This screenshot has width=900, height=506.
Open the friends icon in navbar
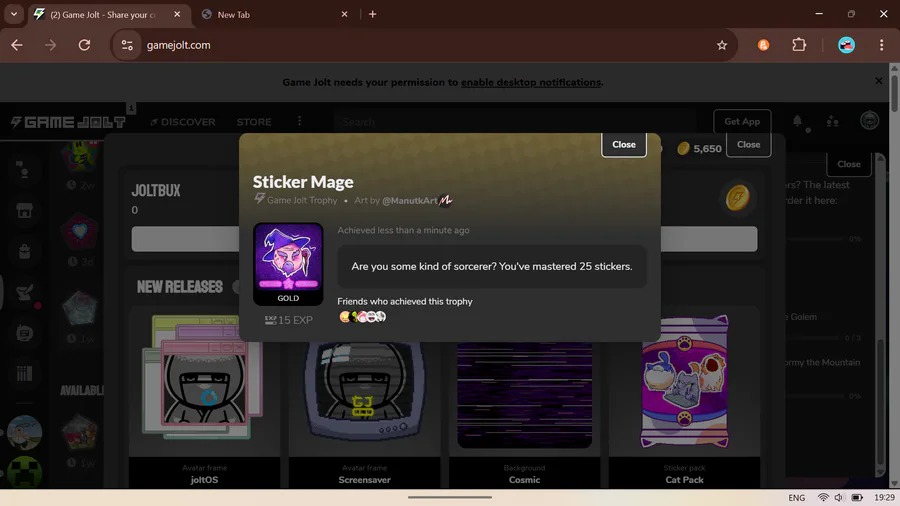[832, 121]
